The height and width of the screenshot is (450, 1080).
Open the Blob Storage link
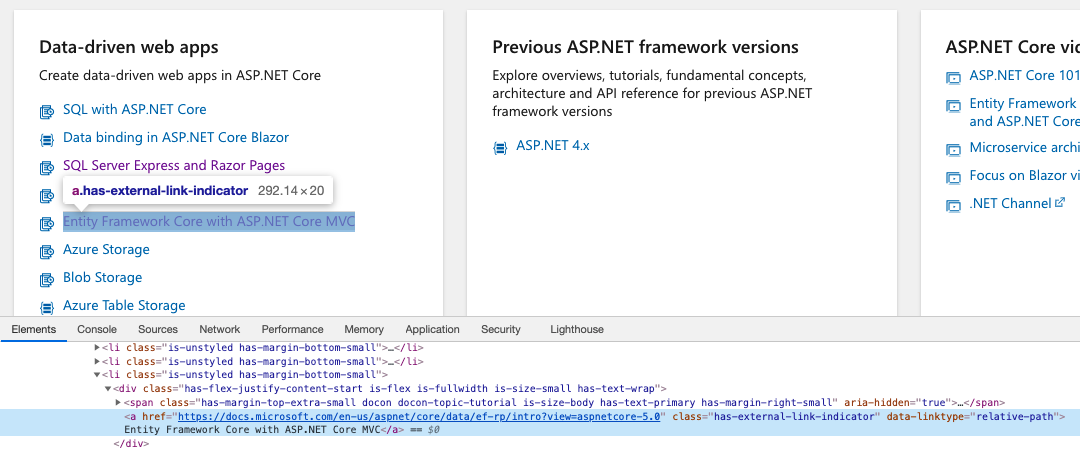(x=102, y=277)
